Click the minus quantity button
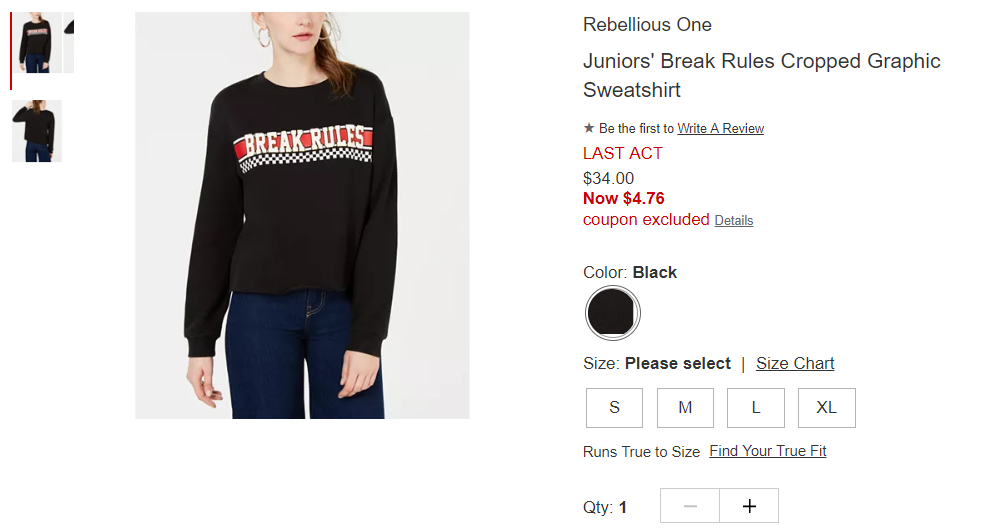 point(690,506)
